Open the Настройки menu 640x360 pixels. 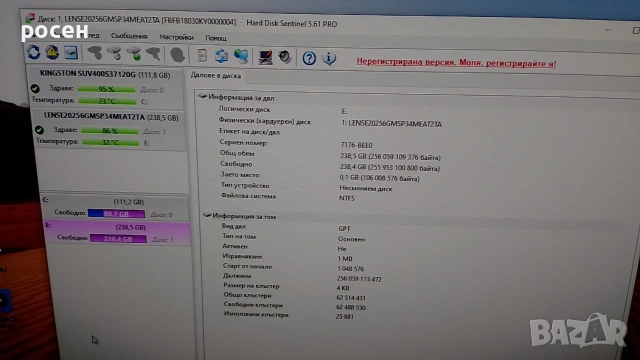176,37
